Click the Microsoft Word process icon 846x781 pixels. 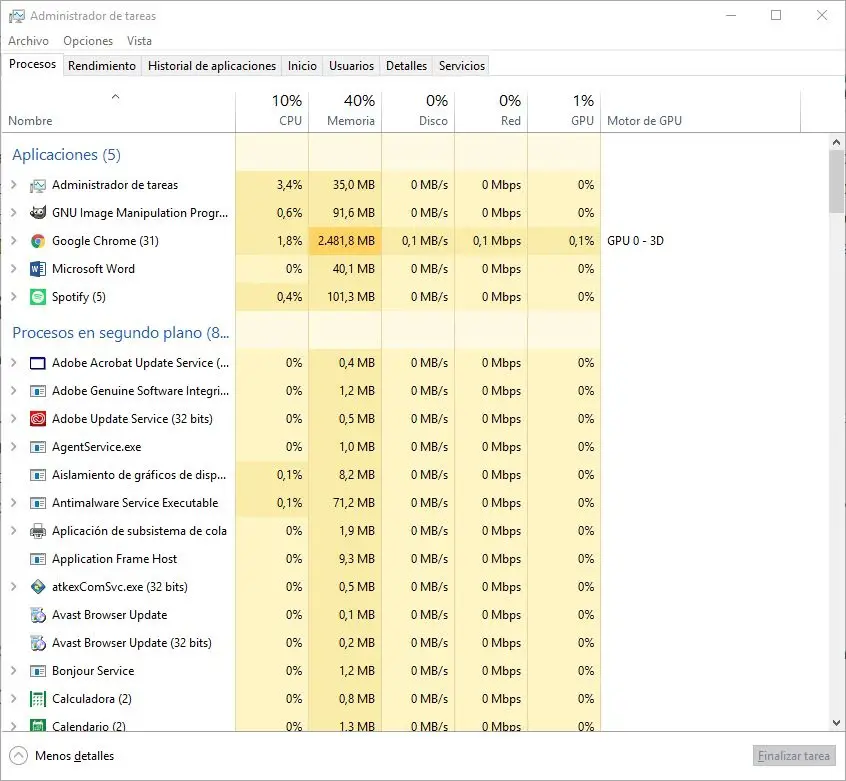click(38, 269)
